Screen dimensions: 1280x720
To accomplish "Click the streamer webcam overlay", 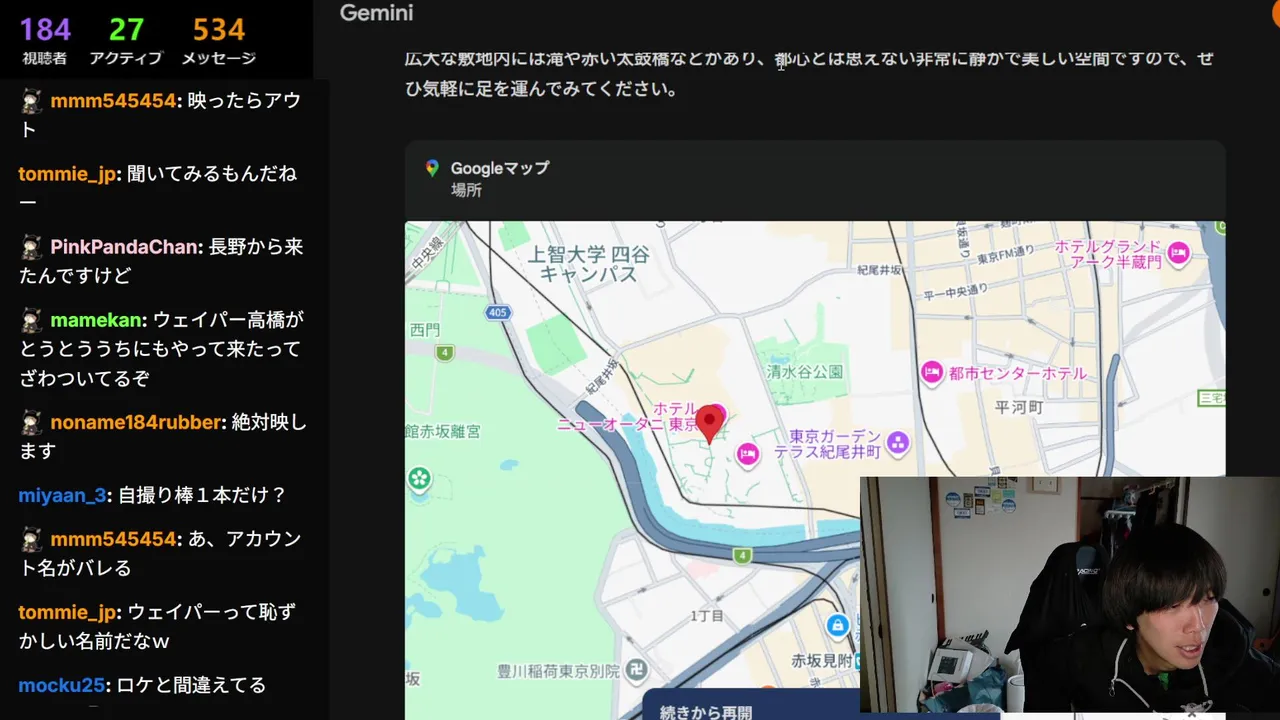I will pos(1070,595).
